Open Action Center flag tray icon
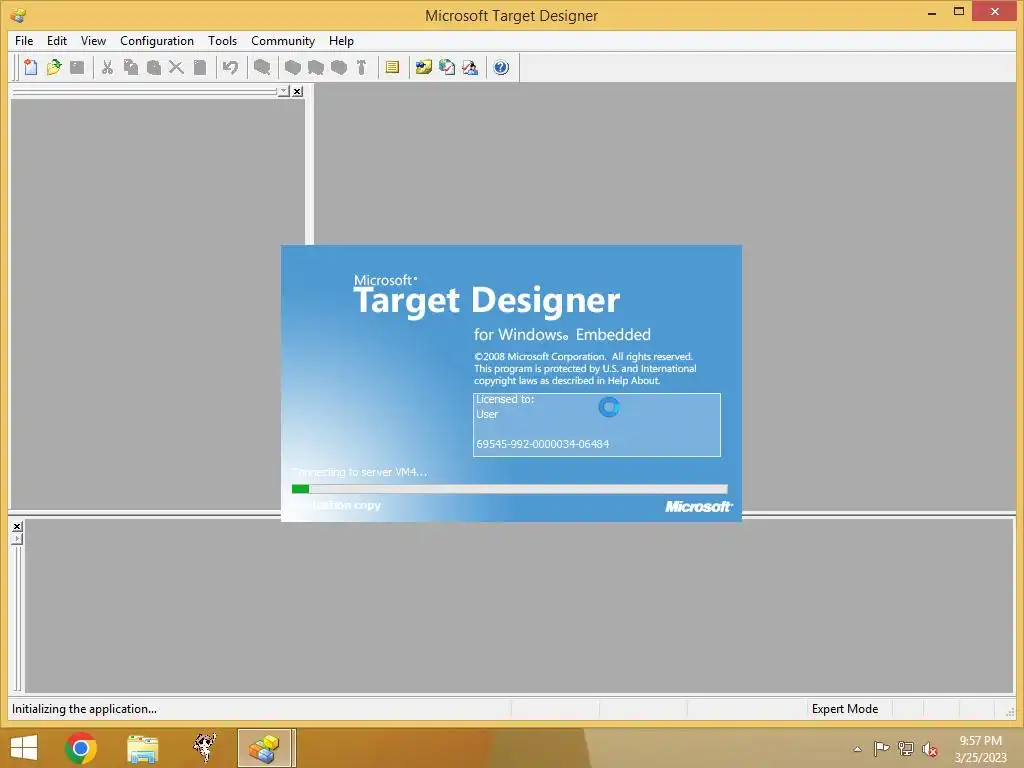 [x=881, y=749]
